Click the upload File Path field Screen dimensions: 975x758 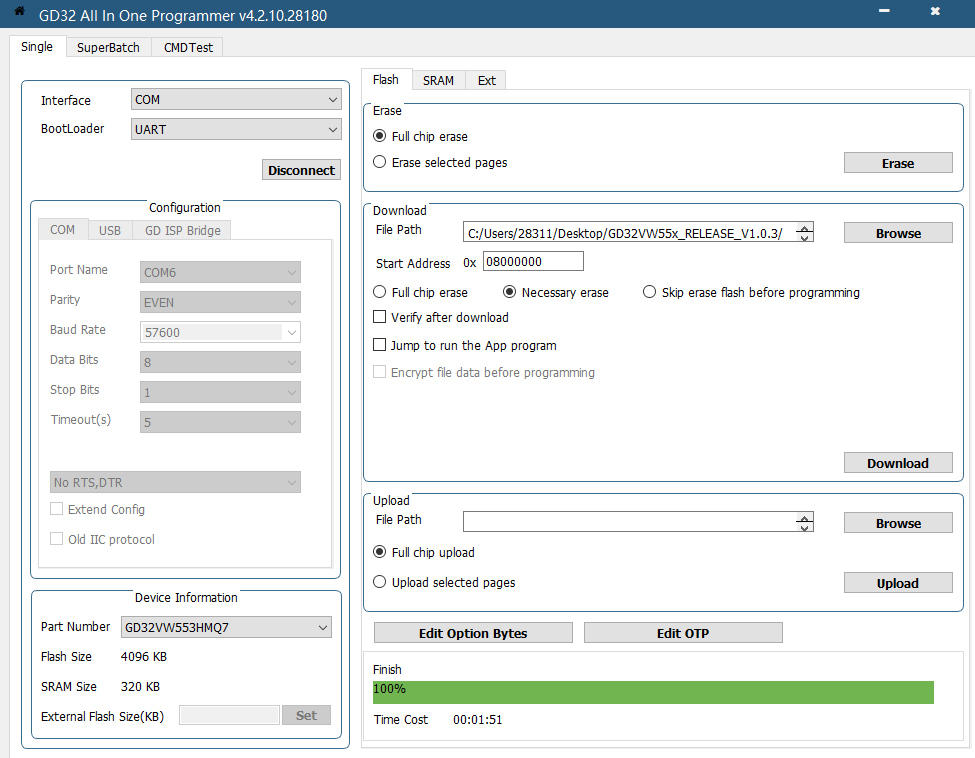click(x=629, y=522)
